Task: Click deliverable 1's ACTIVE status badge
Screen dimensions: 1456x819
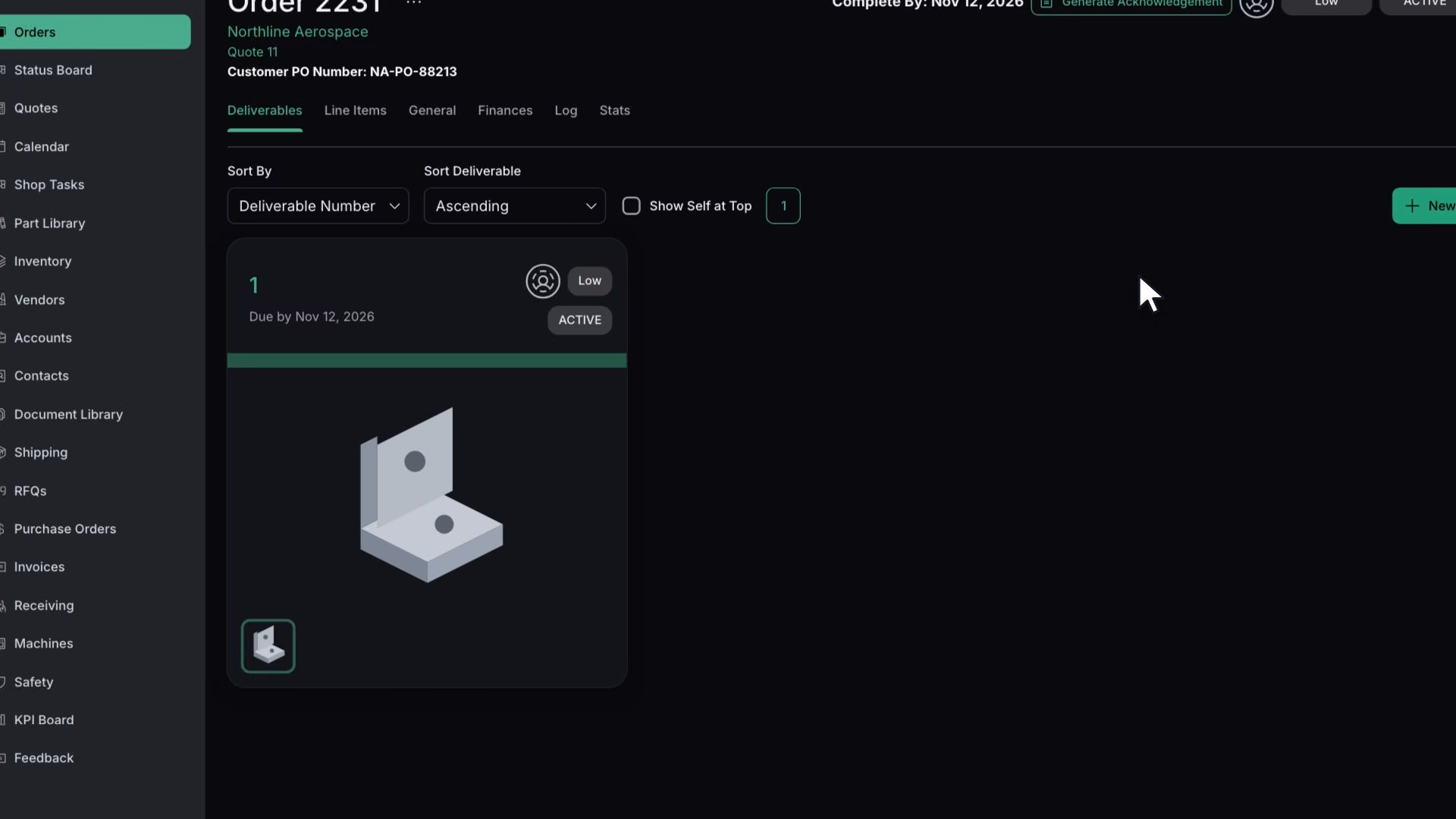Action: 579,320
